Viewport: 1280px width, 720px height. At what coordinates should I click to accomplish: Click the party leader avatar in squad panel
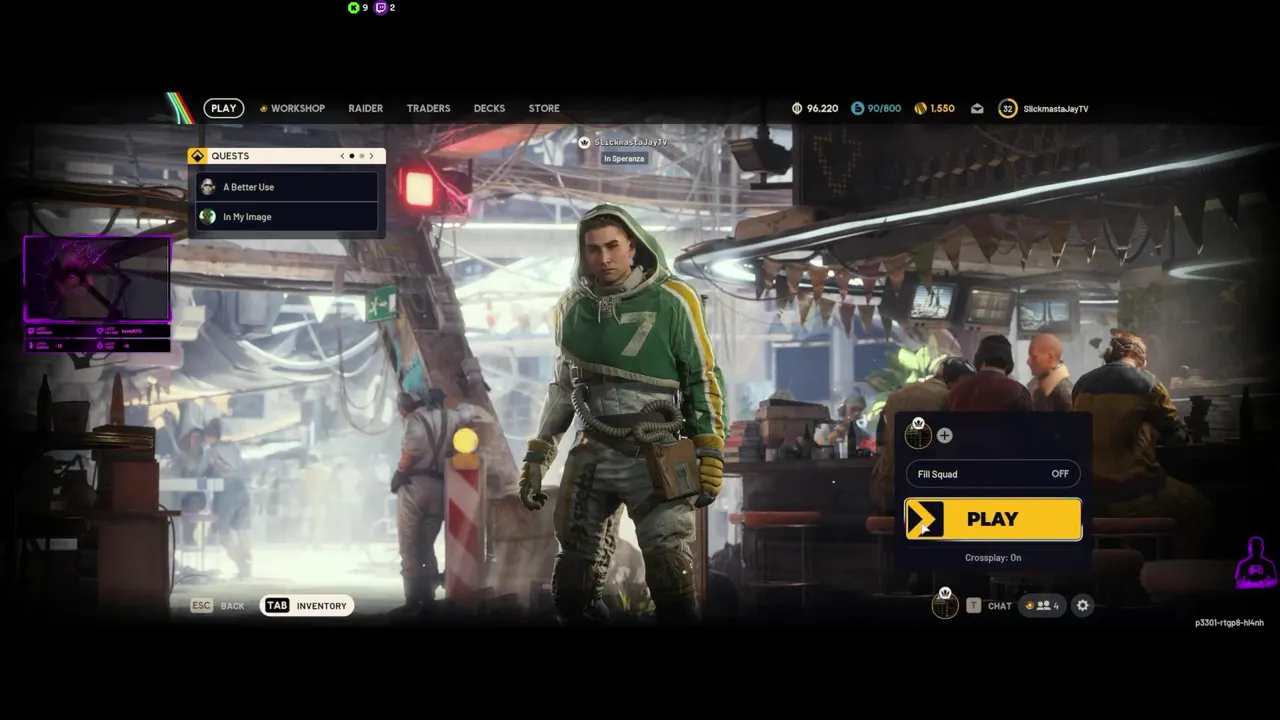pyautogui.click(x=918, y=434)
